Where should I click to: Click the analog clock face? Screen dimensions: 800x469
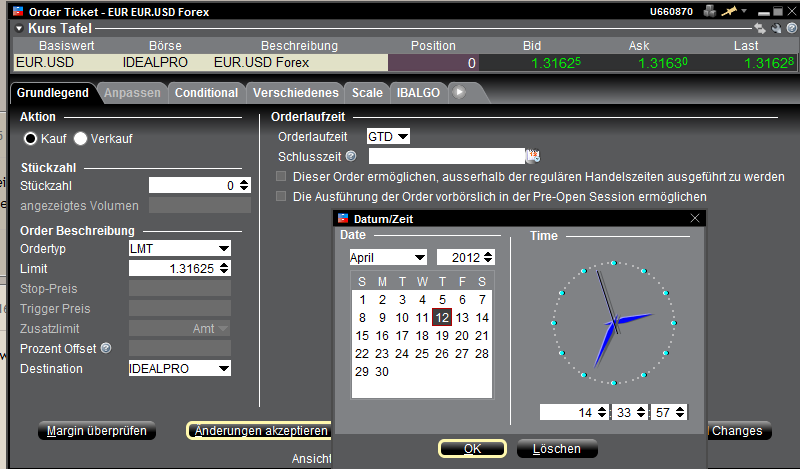613,324
